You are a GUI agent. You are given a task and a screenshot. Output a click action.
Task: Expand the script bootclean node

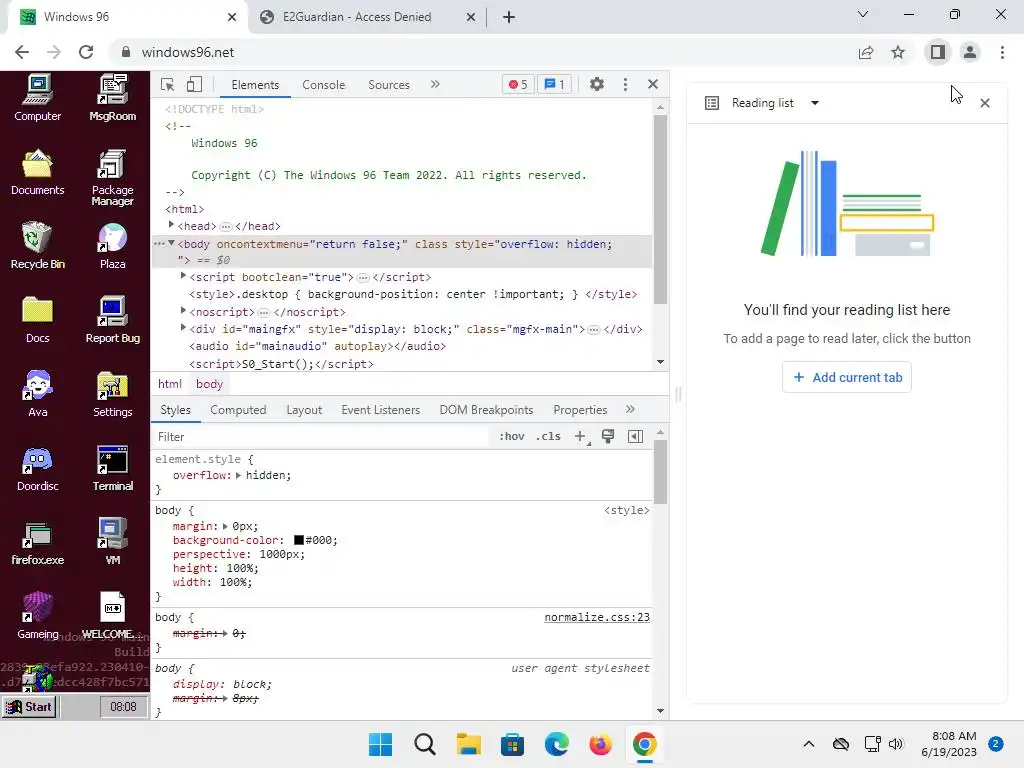[x=183, y=276]
